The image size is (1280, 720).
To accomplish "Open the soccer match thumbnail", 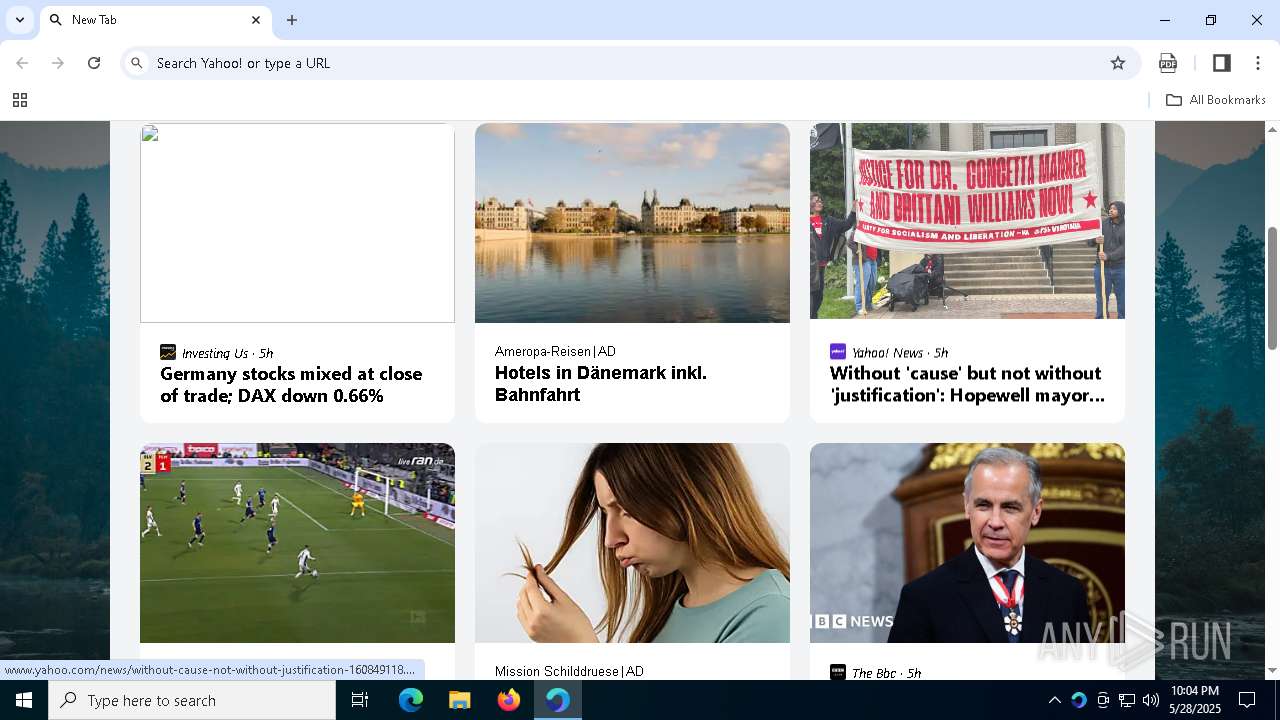I will click(297, 543).
